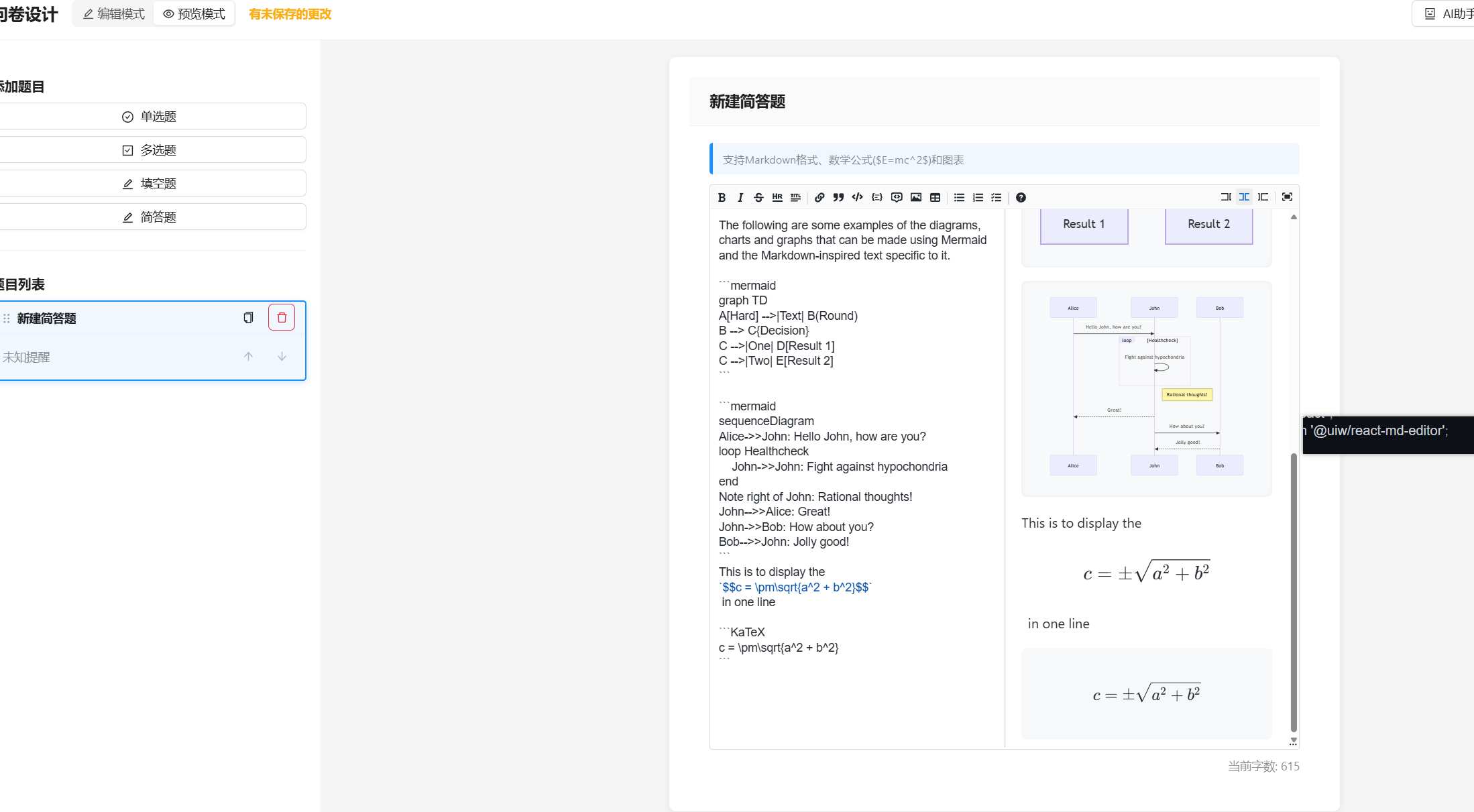Insert a quote block
Screen dimensions: 1474x812
click(838, 197)
